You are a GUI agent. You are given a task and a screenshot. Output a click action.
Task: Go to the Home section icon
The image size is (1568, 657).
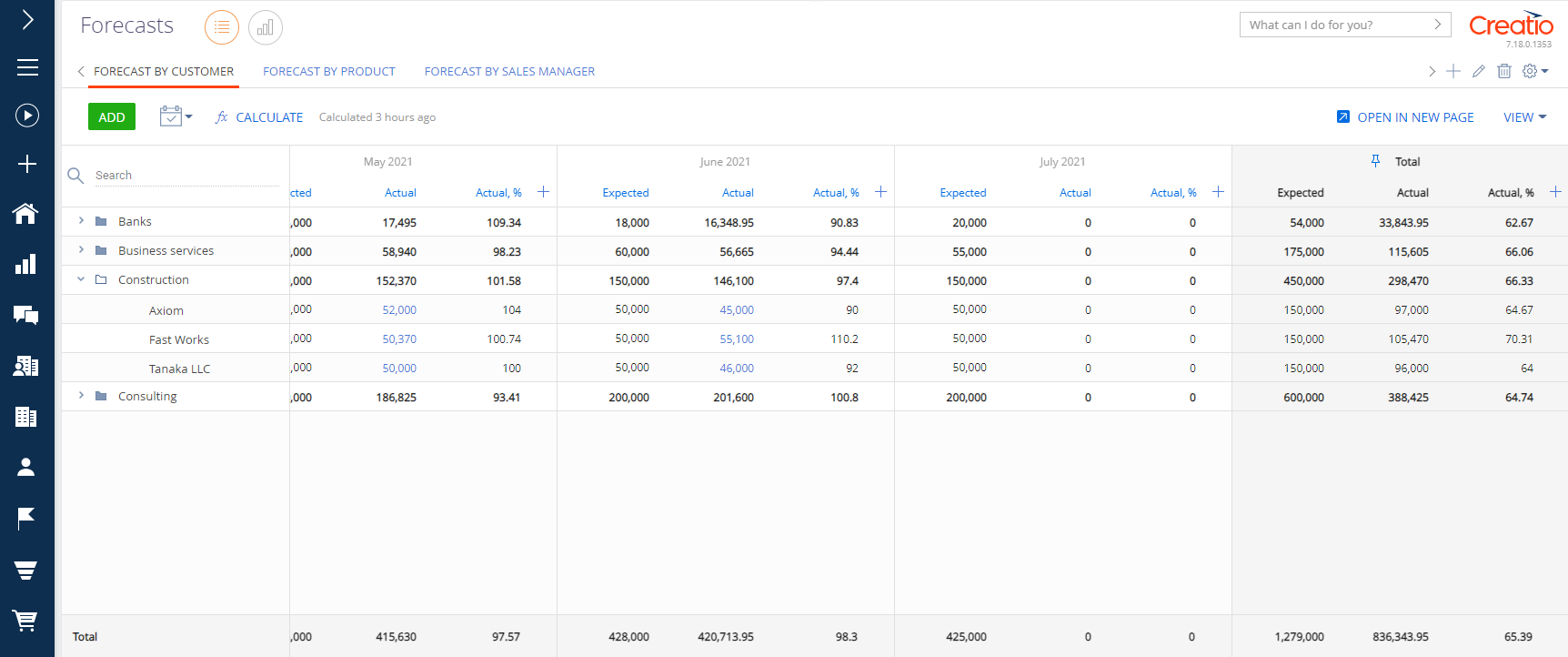coord(26,213)
